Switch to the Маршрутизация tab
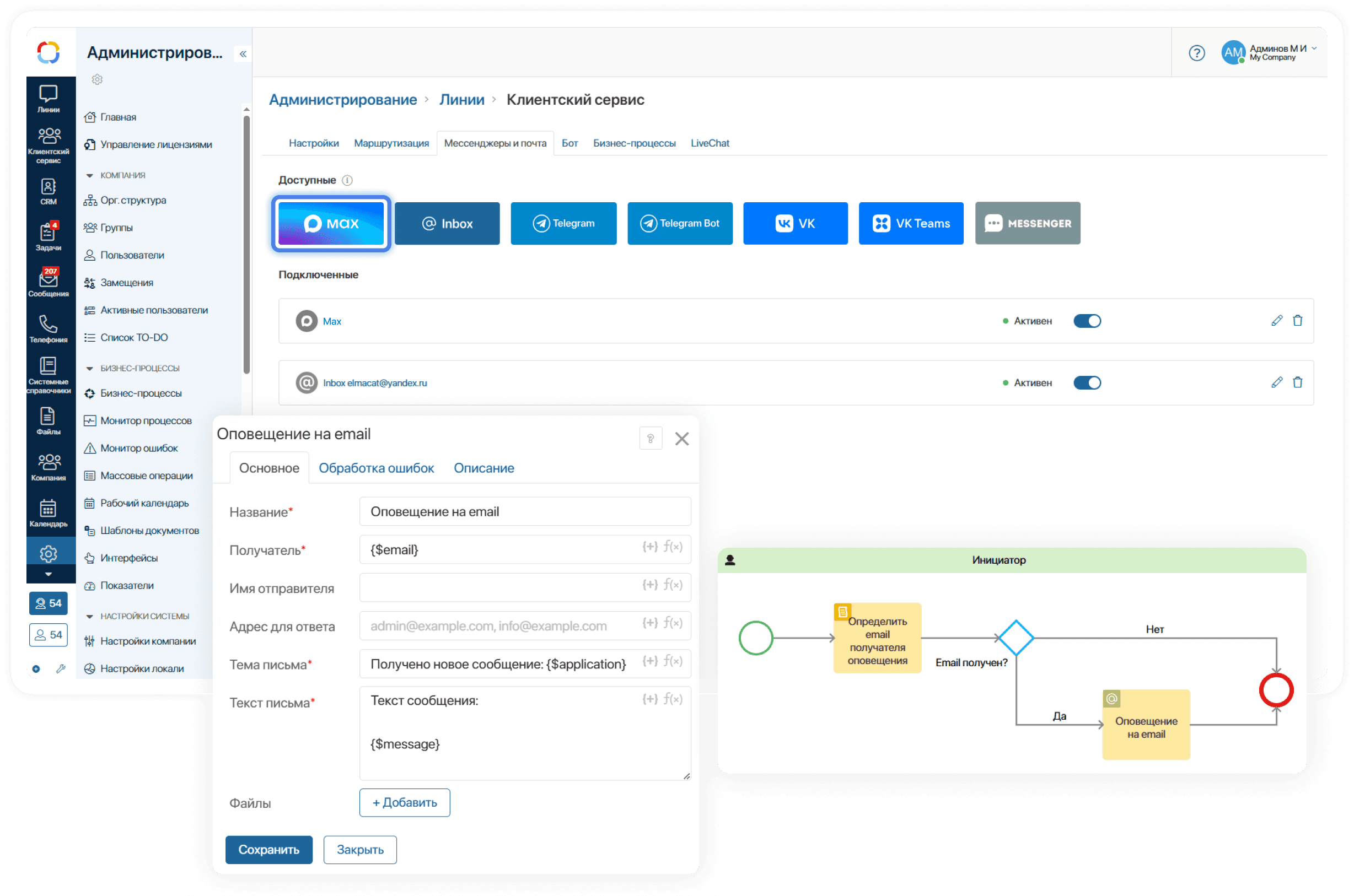This screenshot has width=1354, height=896. coord(391,143)
